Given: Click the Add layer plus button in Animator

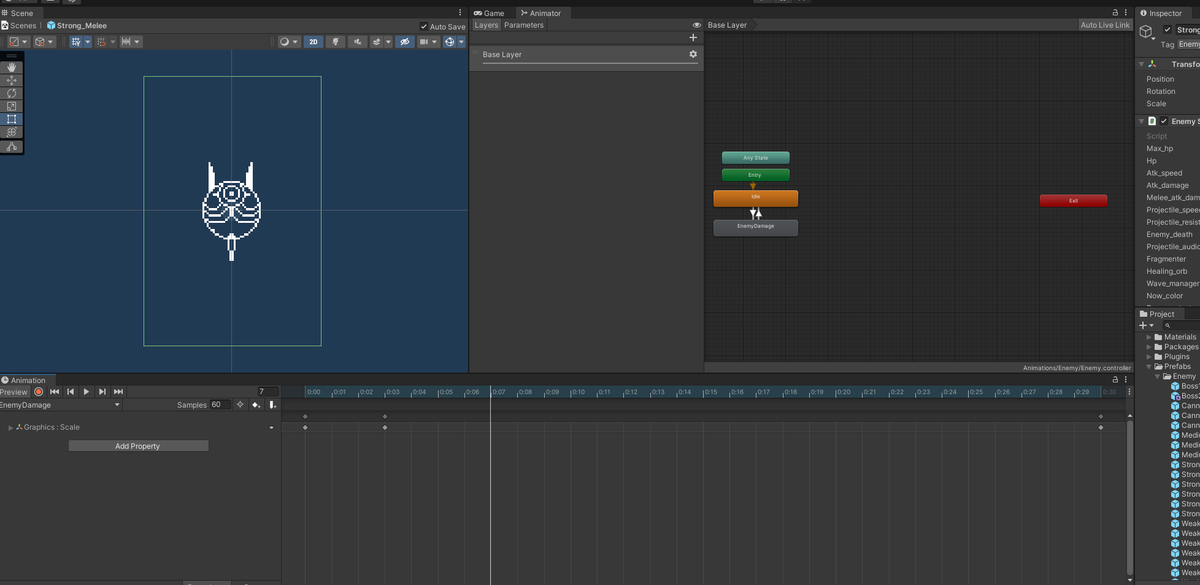Looking at the screenshot, I should (692, 37).
